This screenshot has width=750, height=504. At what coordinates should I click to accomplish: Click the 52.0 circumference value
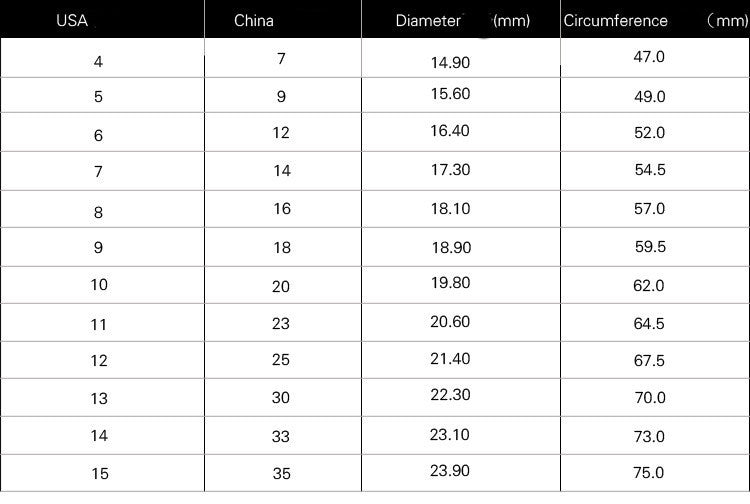(649, 133)
